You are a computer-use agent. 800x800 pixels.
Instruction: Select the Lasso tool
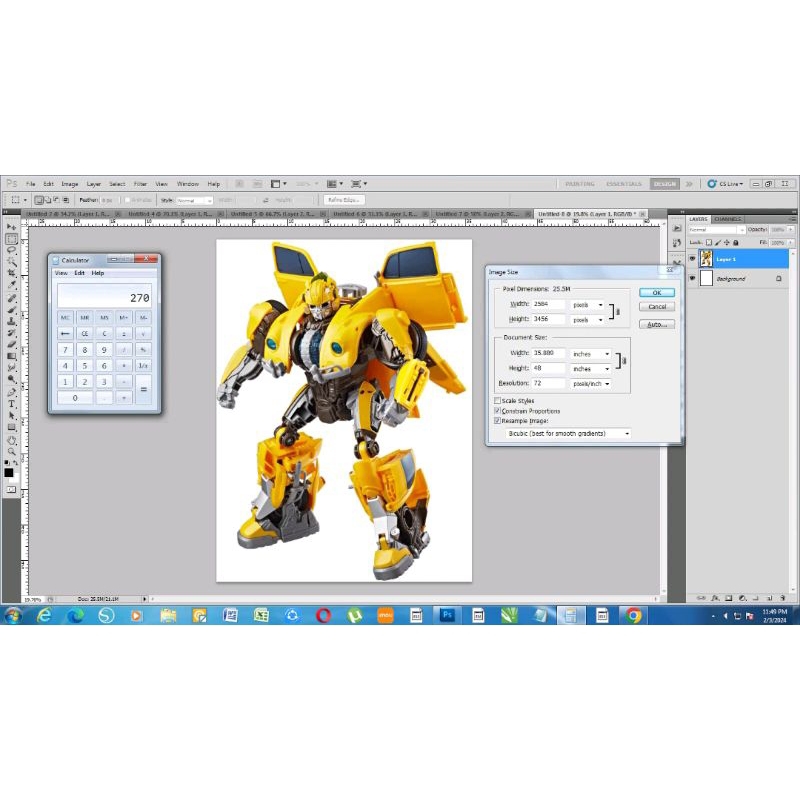[12, 250]
